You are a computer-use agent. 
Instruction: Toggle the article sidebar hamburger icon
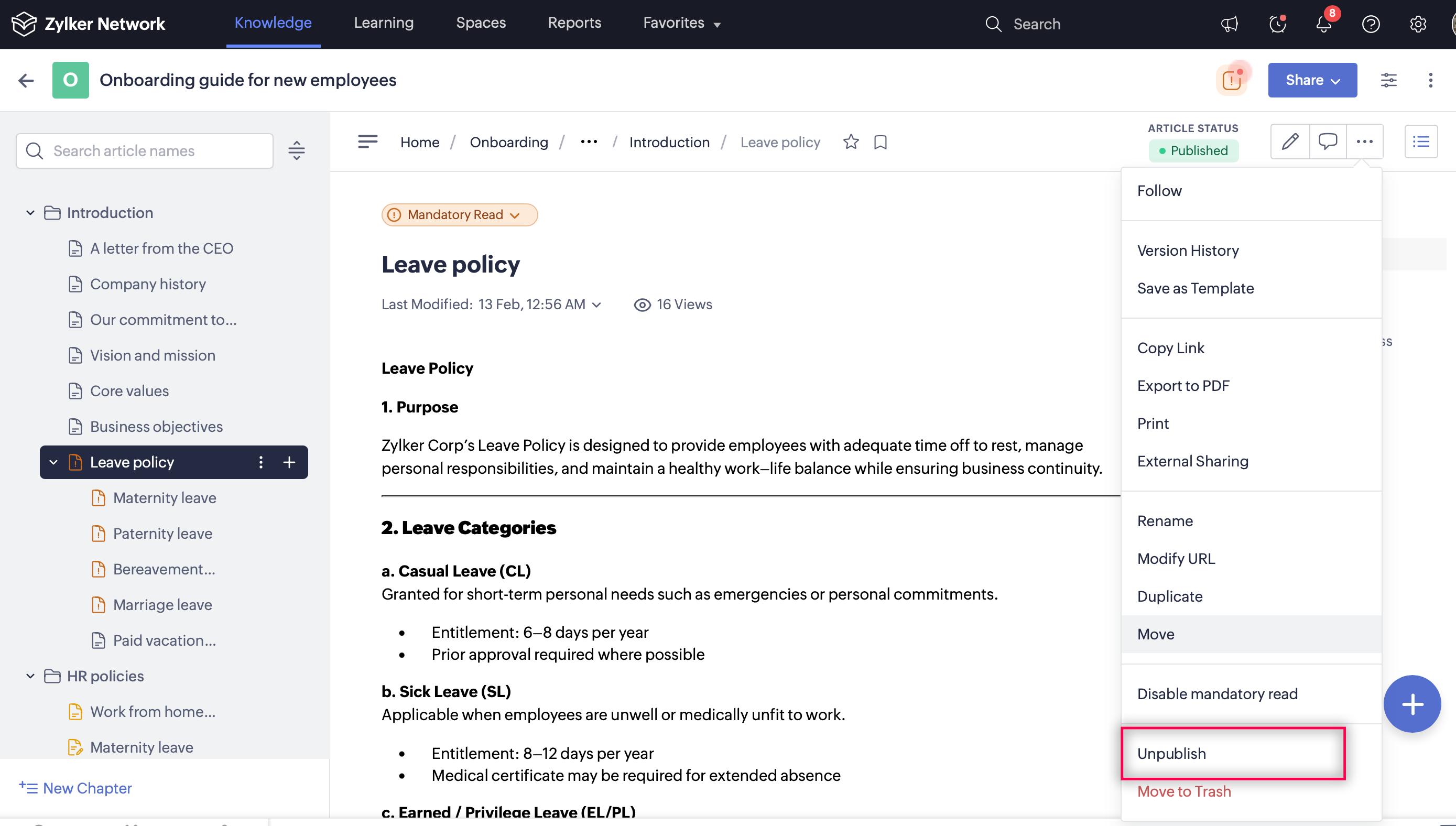coord(367,142)
